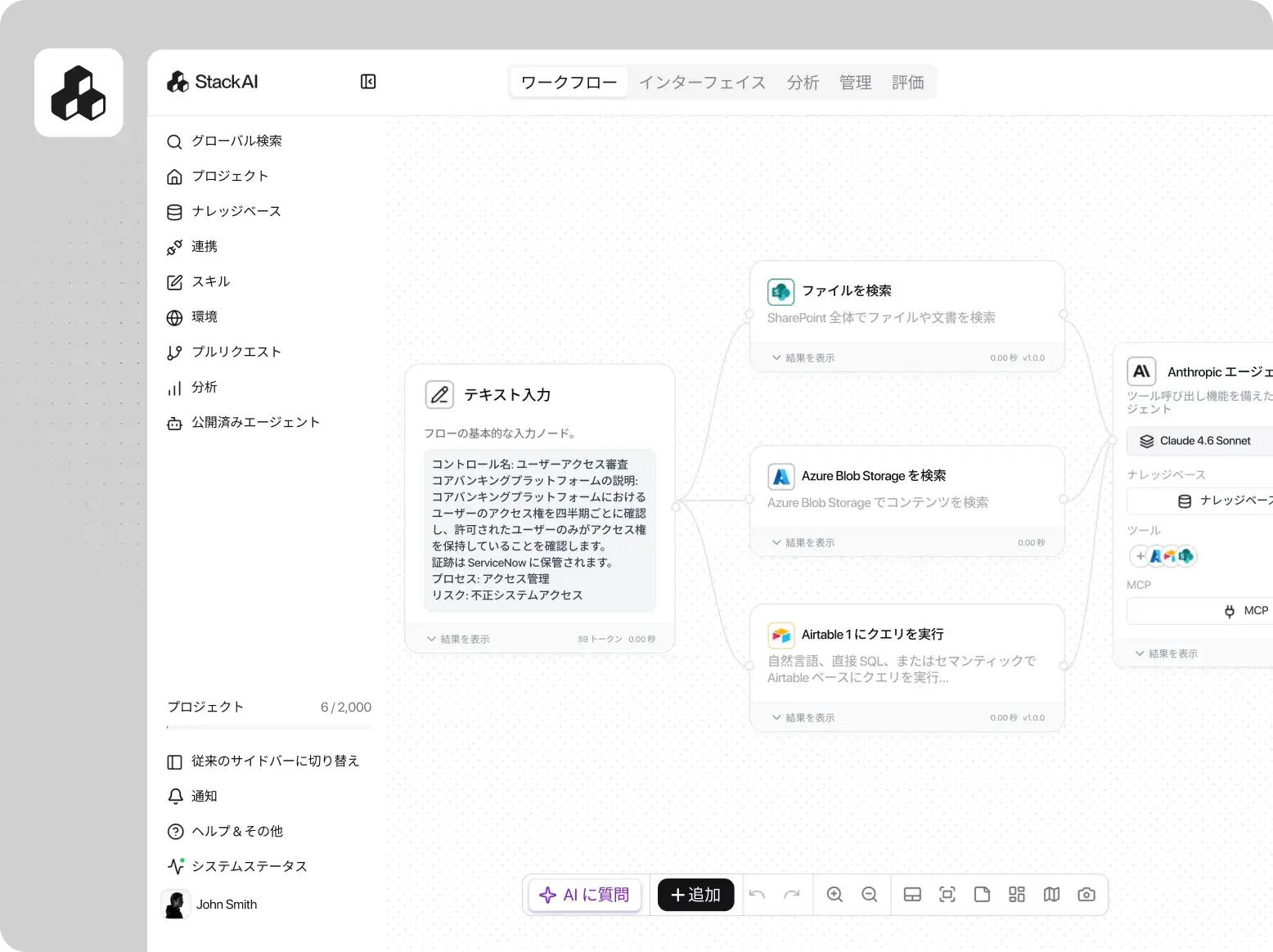The image size is (1273, 952).
Task: Click the text area in the テキスト入力 node
Action: 540,530
